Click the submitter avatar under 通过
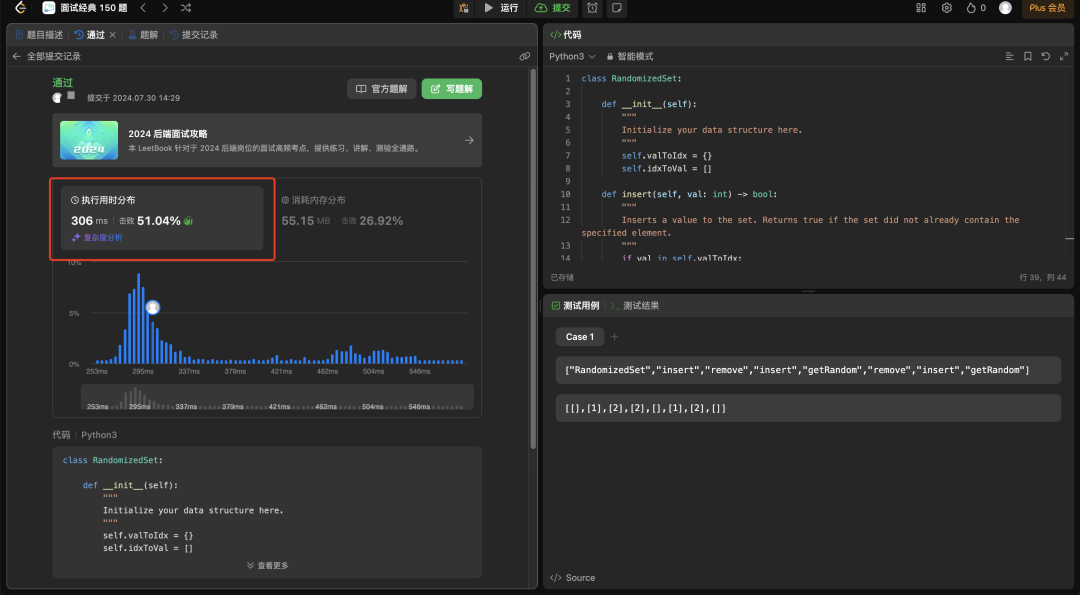Screen dimensions: 1080x595 [57, 98]
